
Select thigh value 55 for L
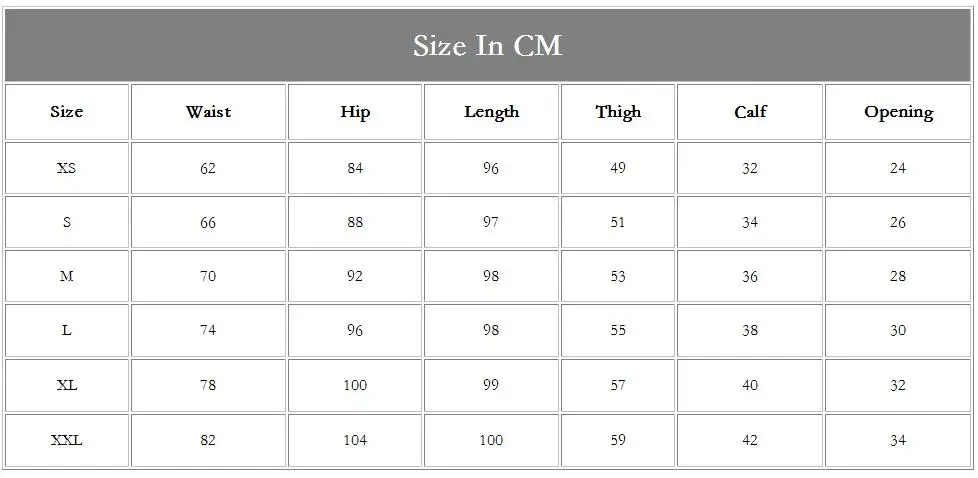coord(618,330)
